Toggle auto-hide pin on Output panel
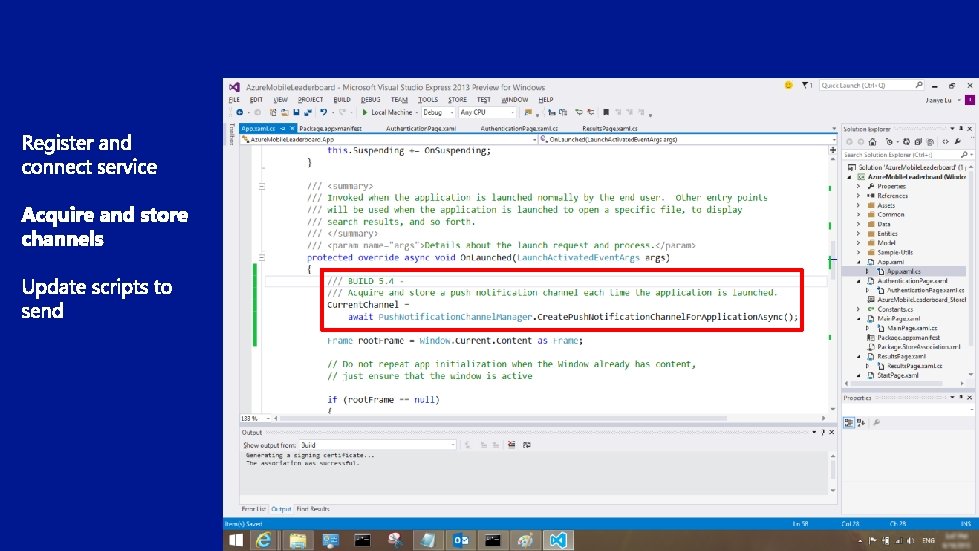 [x=823, y=432]
